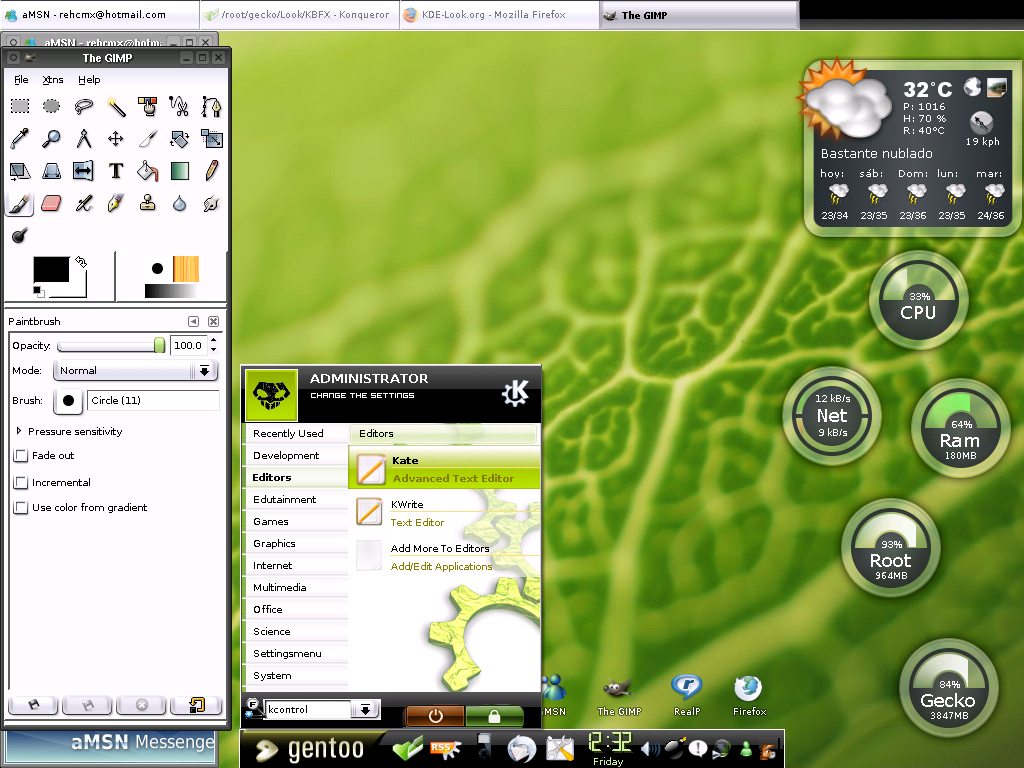Activate the Scissors select tool
The height and width of the screenshot is (768, 1024).
(x=179, y=106)
